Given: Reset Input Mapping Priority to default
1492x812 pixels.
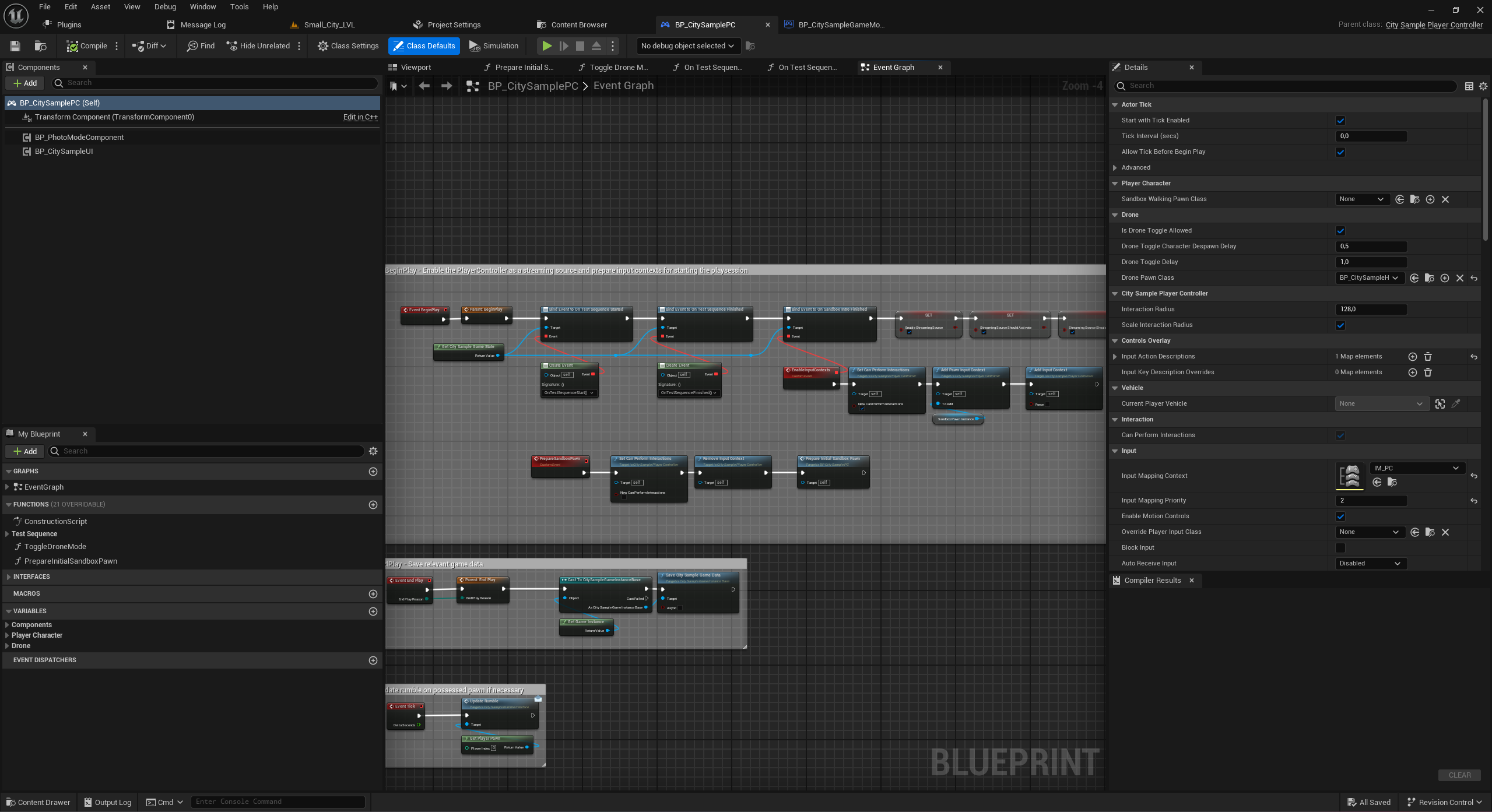Looking at the screenshot, I should click(1474, 501).
